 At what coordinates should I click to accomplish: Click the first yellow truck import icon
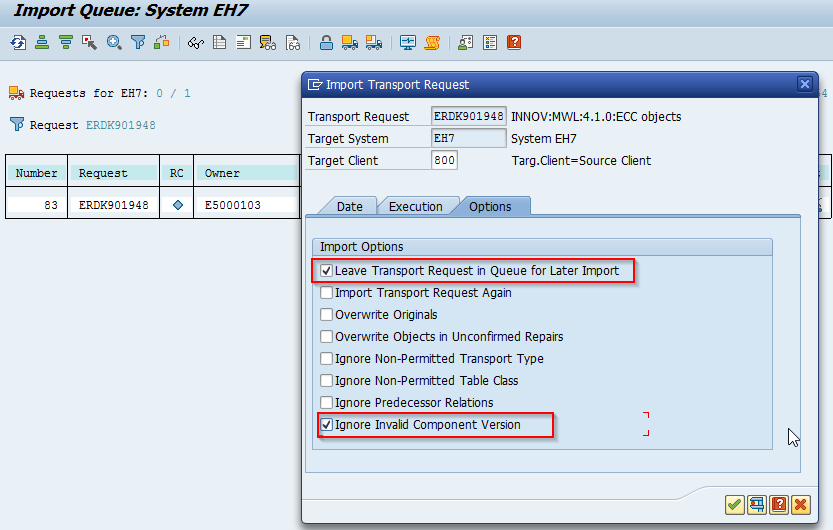[x=349, y=42]
